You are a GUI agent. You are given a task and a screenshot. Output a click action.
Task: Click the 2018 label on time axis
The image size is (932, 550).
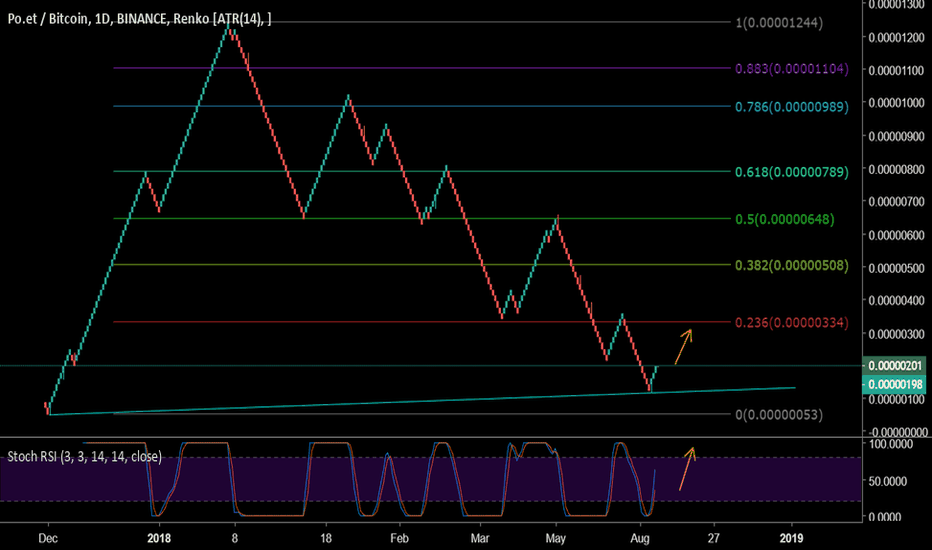coord(159,538)
